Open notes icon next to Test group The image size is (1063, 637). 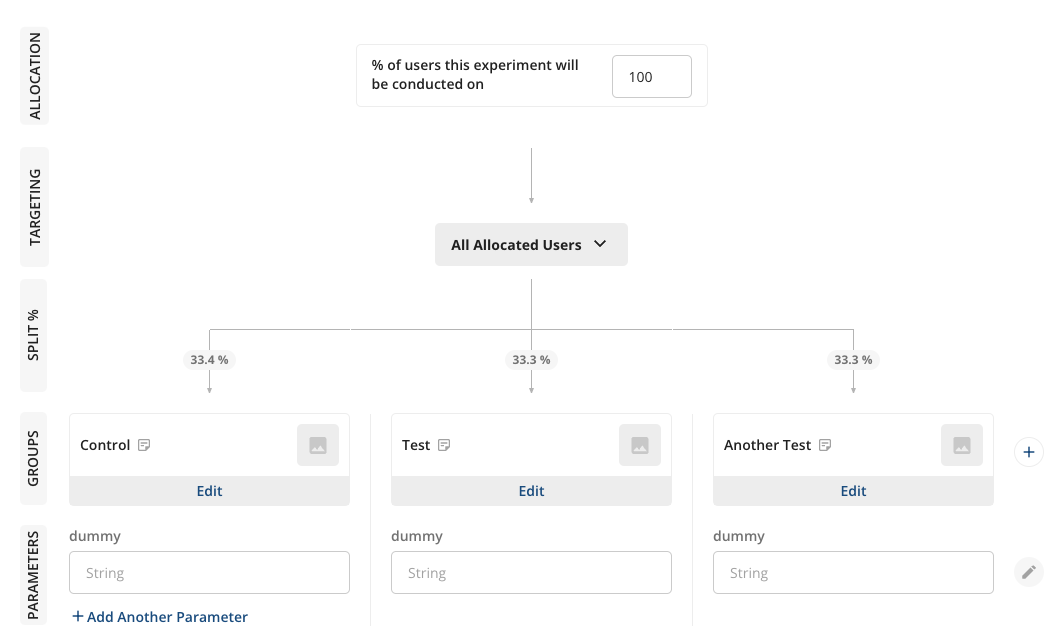pyautogui.click(x=444, y=445)
